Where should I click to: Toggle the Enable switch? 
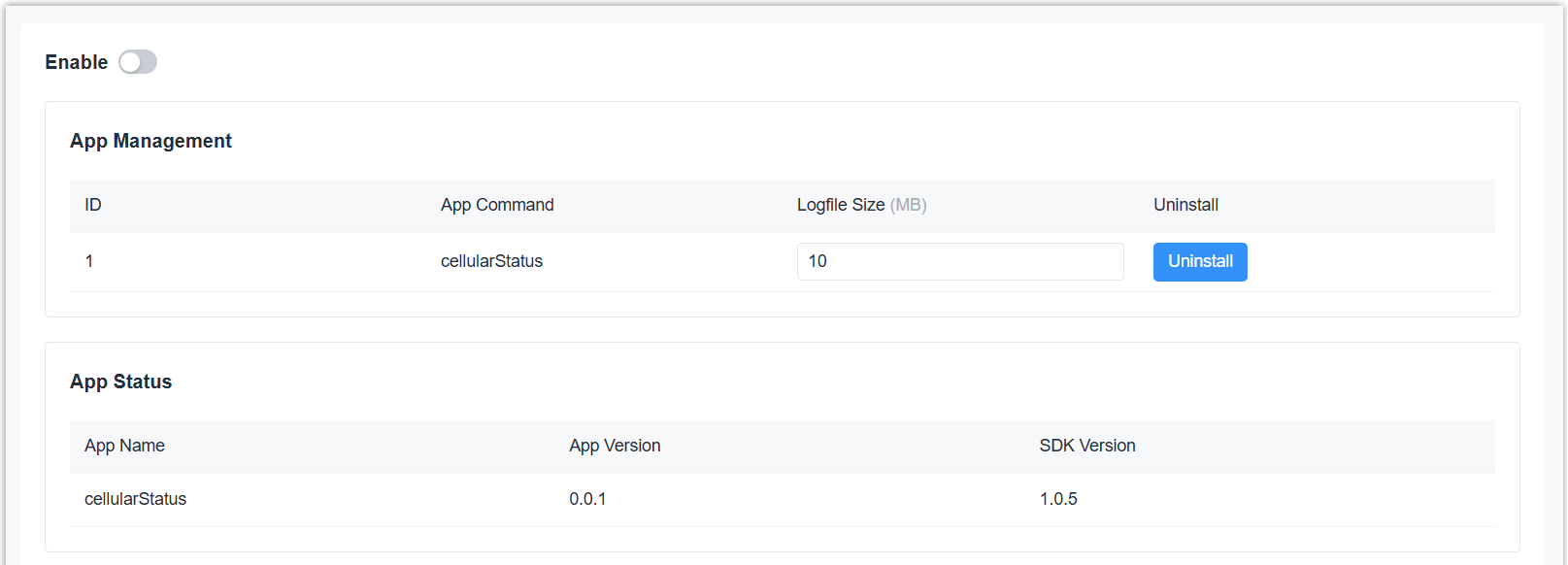(138, 62)
